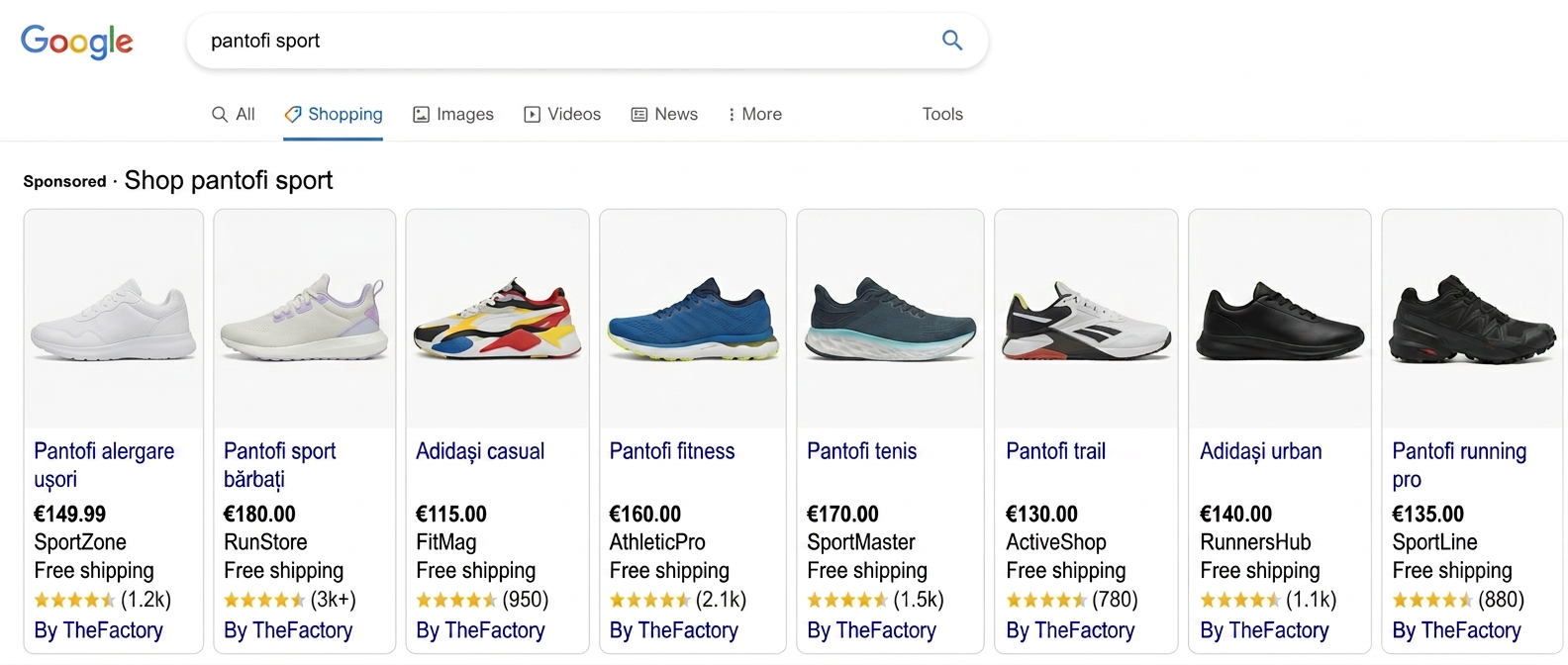The width and height of the screenshot is (1568, 665).
Task: Click the star rating with (1.5k) reviews
Action: 876,600
